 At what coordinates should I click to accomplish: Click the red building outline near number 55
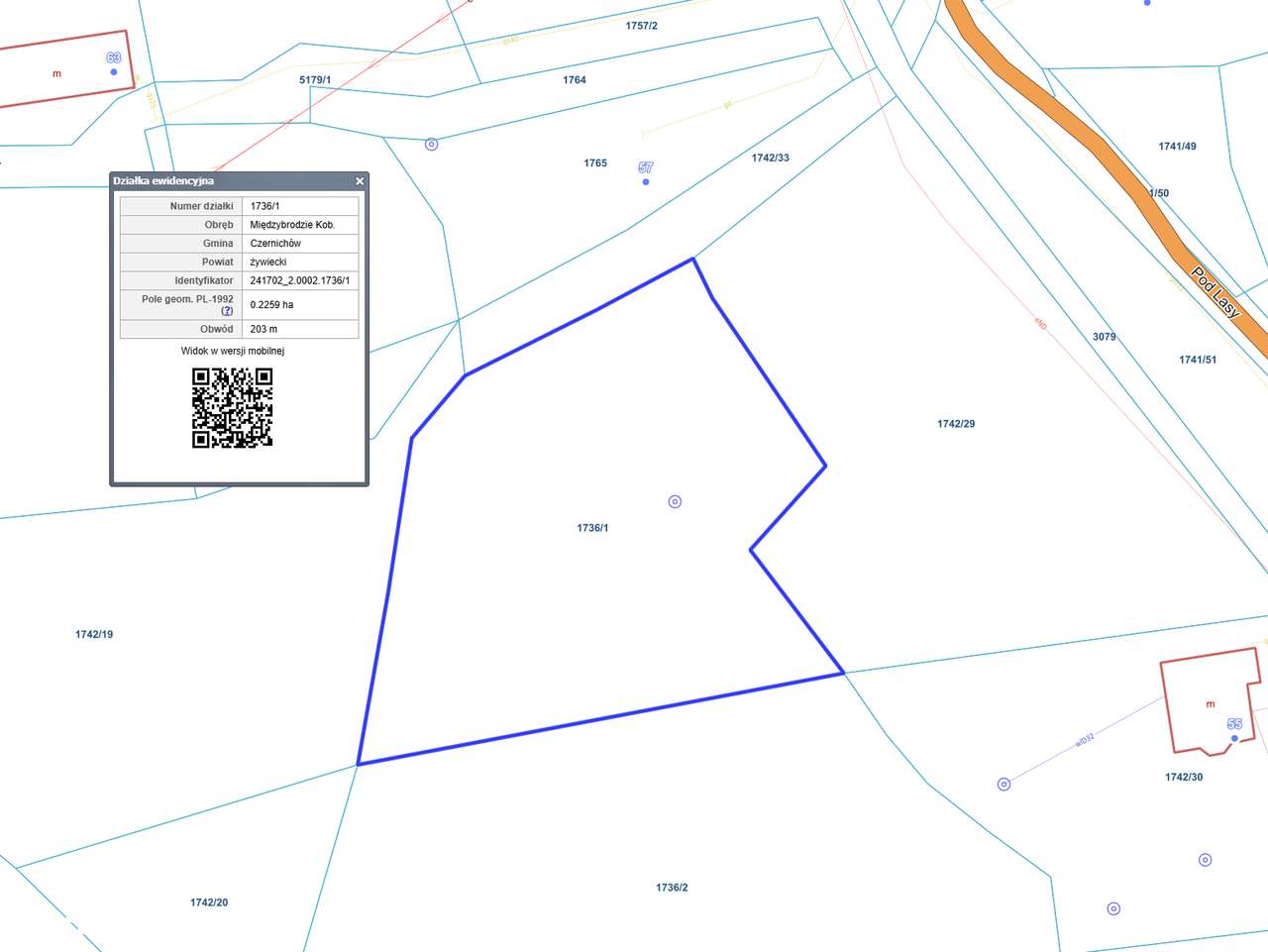tap(1211, 701)
